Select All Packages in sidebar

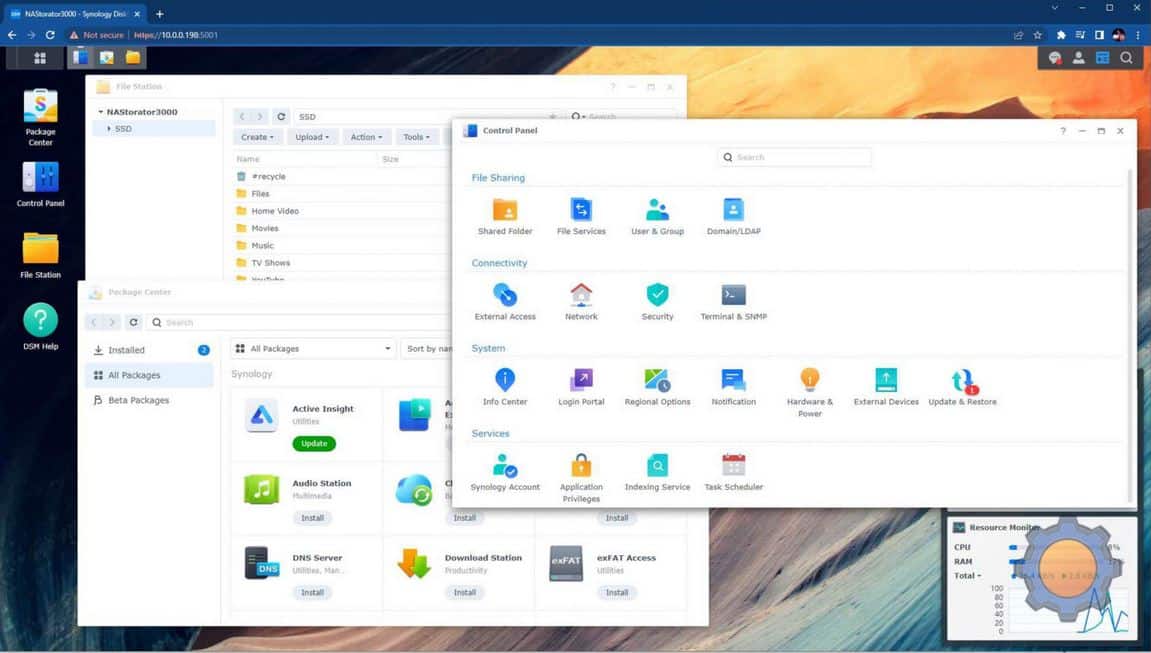point(150,375)
